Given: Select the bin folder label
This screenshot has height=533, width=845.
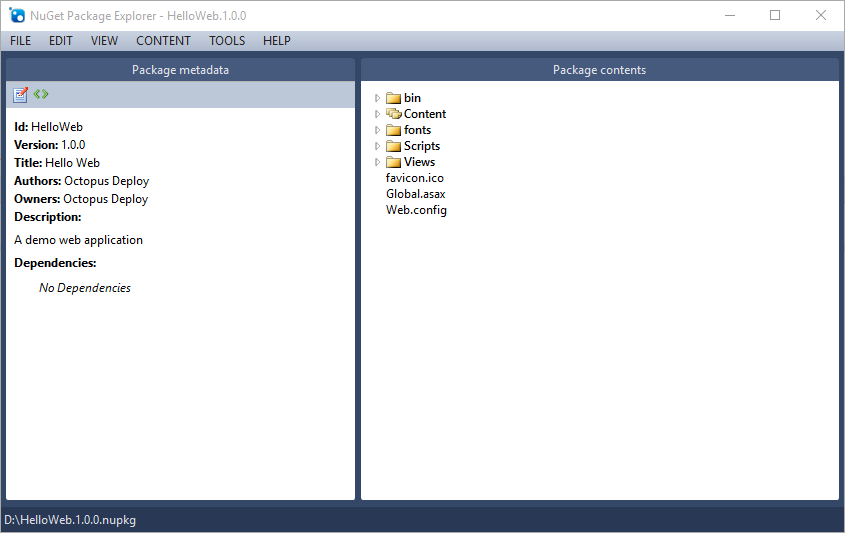Looking at the screenshot, I should (412, 98).
